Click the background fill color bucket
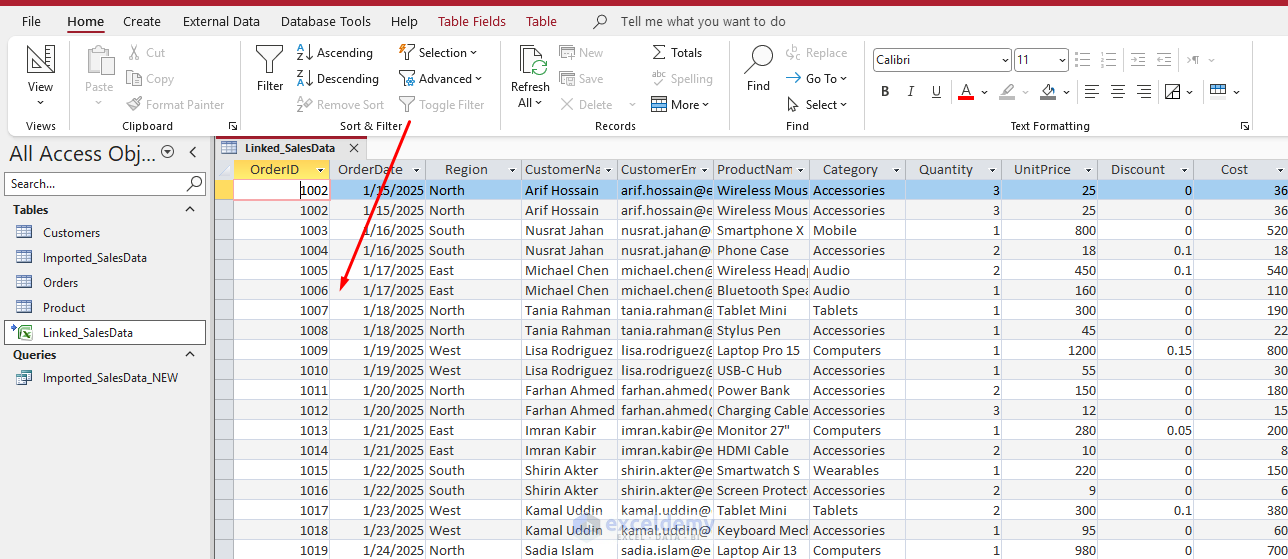1288x559 pixels. (x=1048, y=92)
